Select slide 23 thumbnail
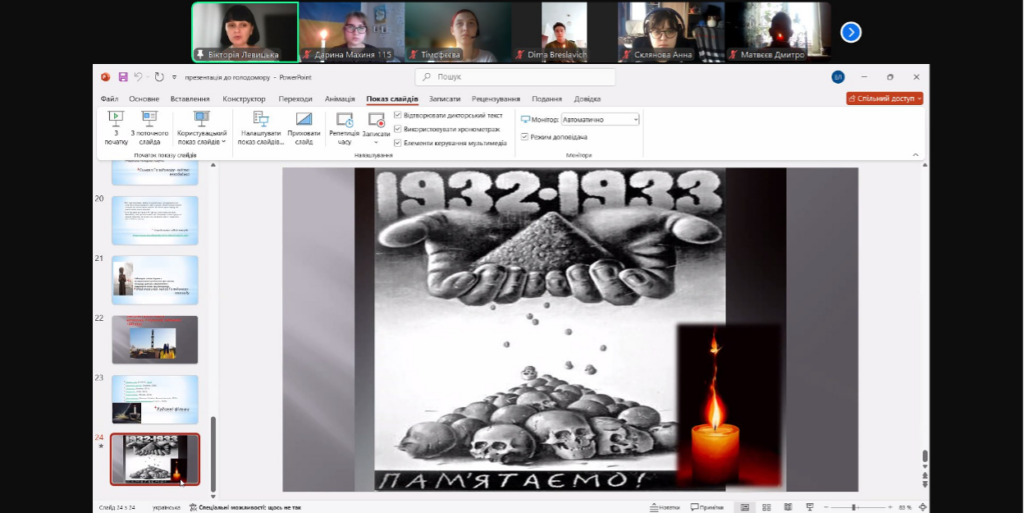The width and height of the screenshot is (1024, 513). click(155, 399)
